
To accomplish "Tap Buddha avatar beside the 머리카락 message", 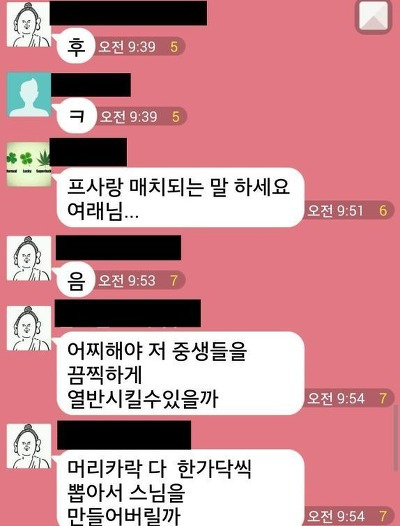I will coord(29,446).
